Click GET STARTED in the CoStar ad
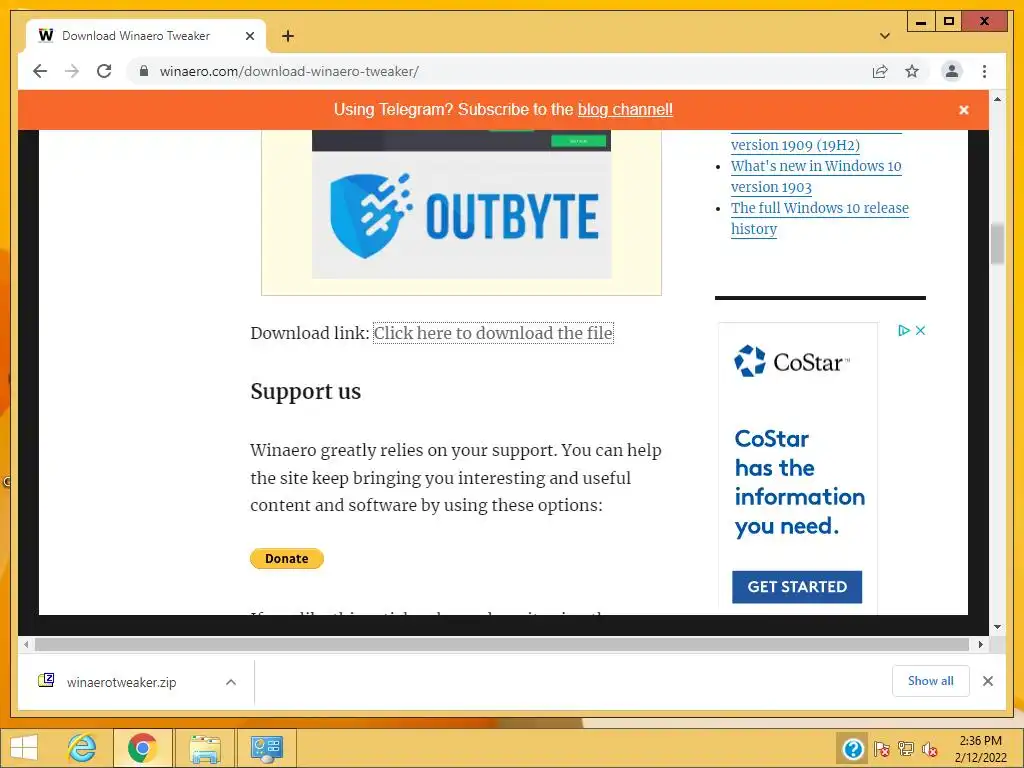1024x768 pixels. [797, 586]
